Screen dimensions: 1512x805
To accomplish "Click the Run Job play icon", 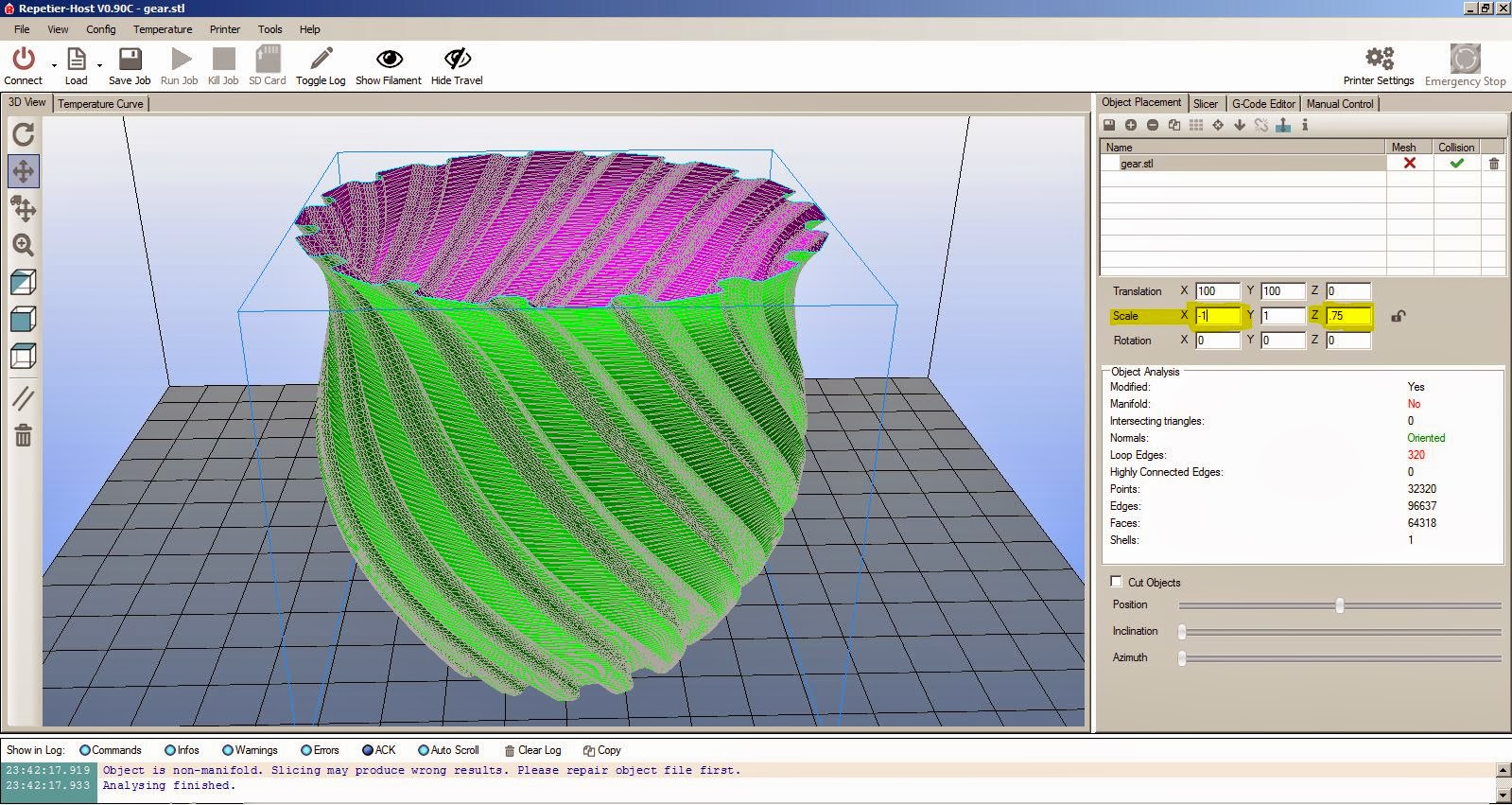I will (x=180, y=59).
